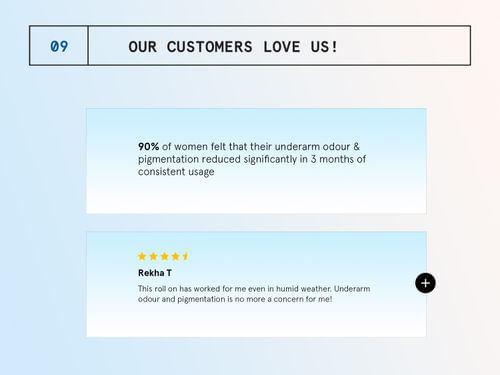The width and height of the screenshot is (500, 375).
Task: Click 'of women felt' in statistic card
Action: [x=194, y=146]
